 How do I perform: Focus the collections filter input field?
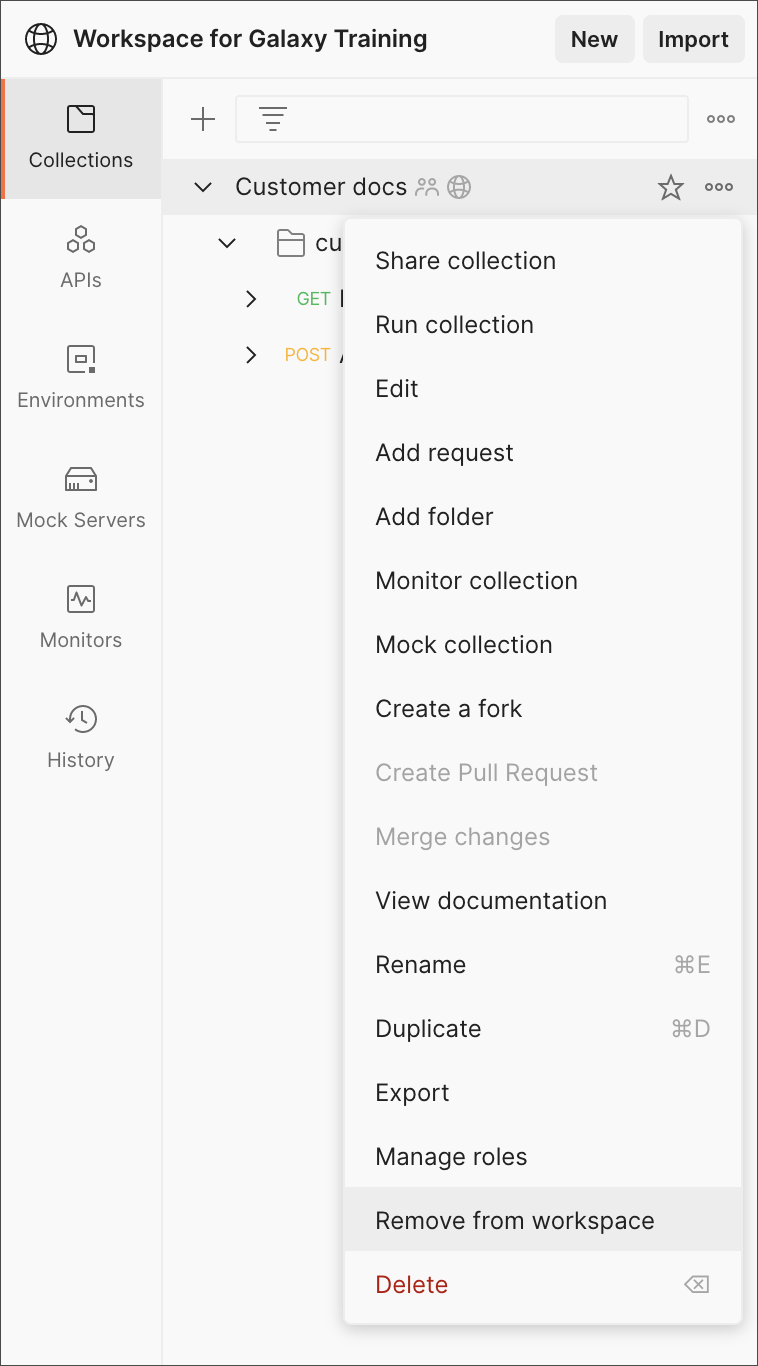pyautogui.click(x=462, y=119)
